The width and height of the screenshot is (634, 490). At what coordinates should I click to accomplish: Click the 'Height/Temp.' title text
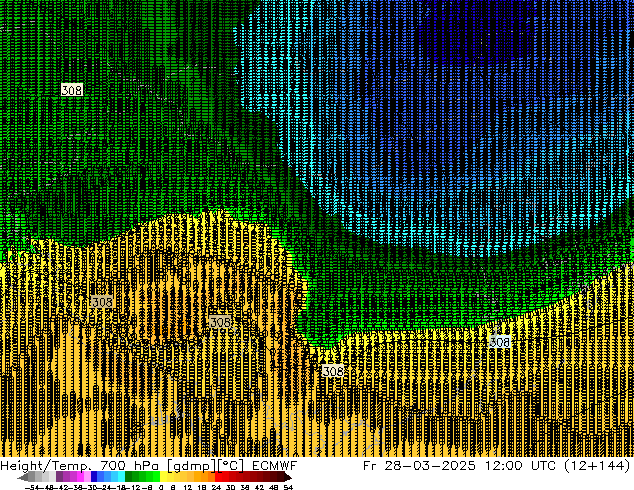pyautogui.click(x=45, y=466)
